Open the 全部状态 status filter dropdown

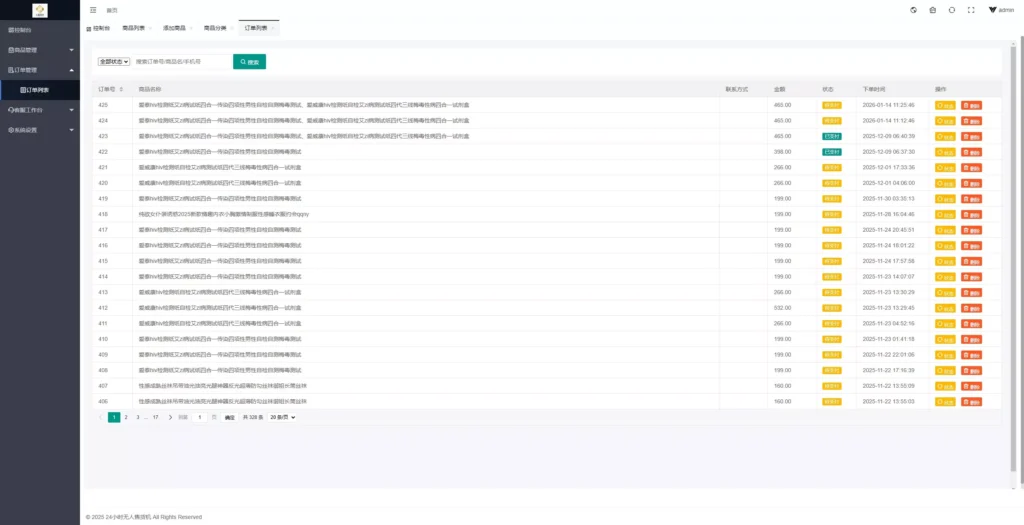[x=114, y=62]
